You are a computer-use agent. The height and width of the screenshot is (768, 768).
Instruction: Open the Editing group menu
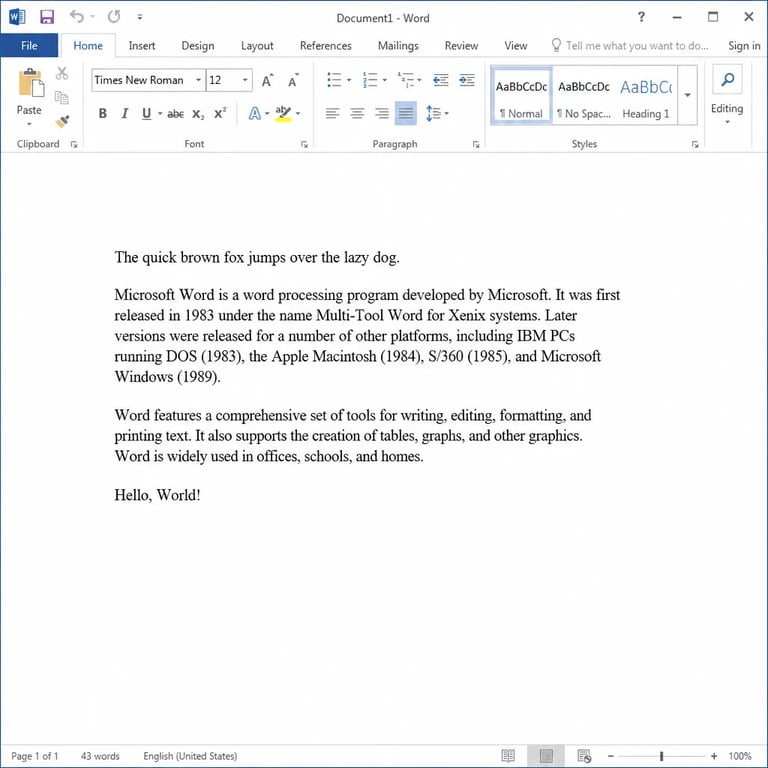point(727,95)
